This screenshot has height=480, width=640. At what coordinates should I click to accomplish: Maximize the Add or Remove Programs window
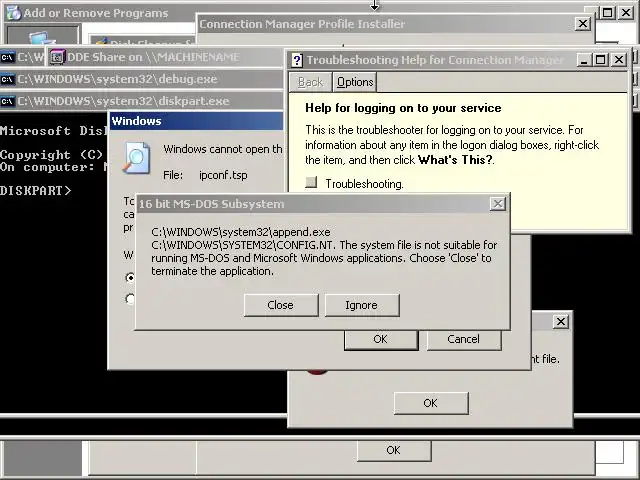(608, 13)
